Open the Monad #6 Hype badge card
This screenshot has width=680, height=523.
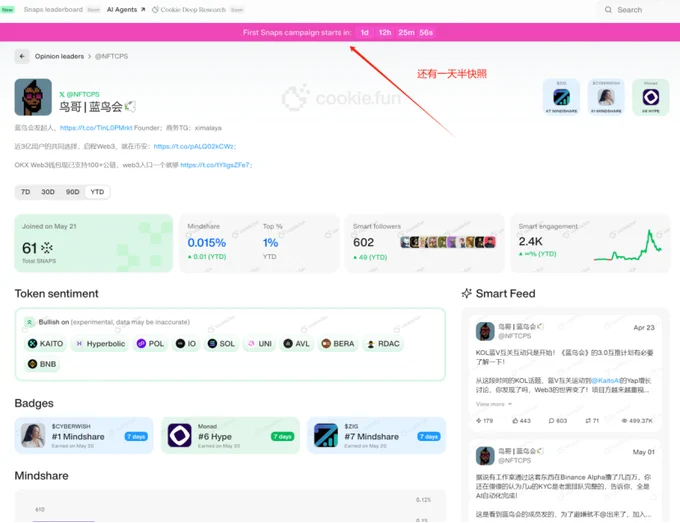(x=230, y=436)
